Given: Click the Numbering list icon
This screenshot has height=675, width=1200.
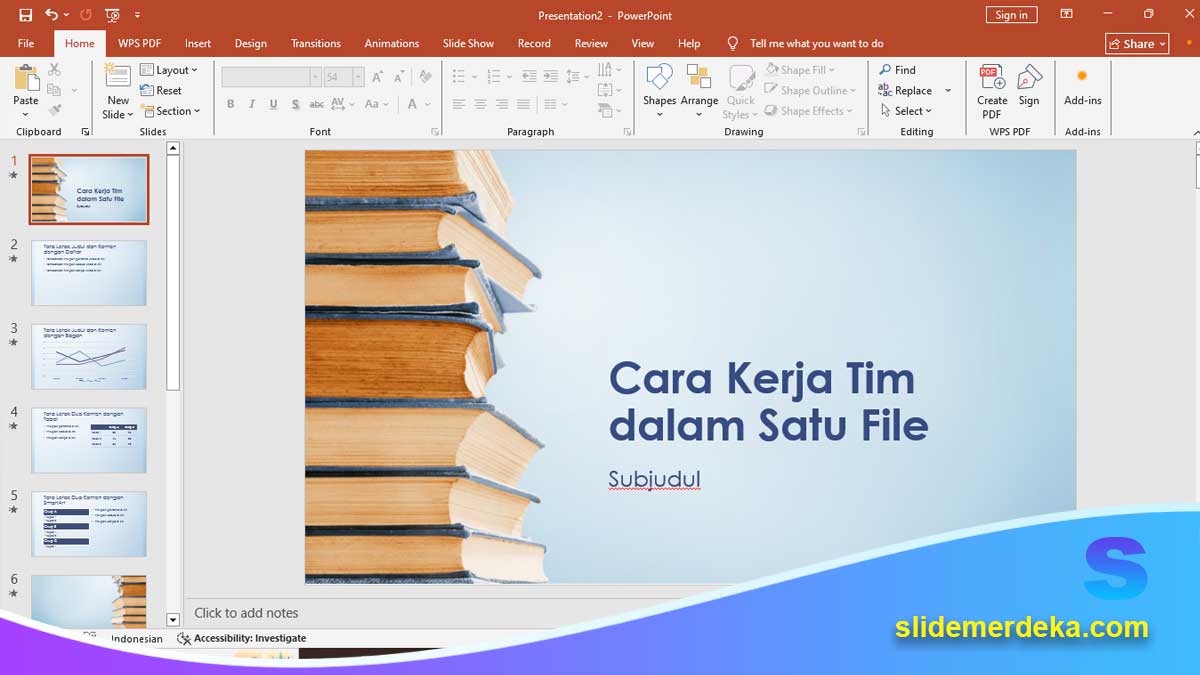Looking at the screenshot, I should point(495,77).
